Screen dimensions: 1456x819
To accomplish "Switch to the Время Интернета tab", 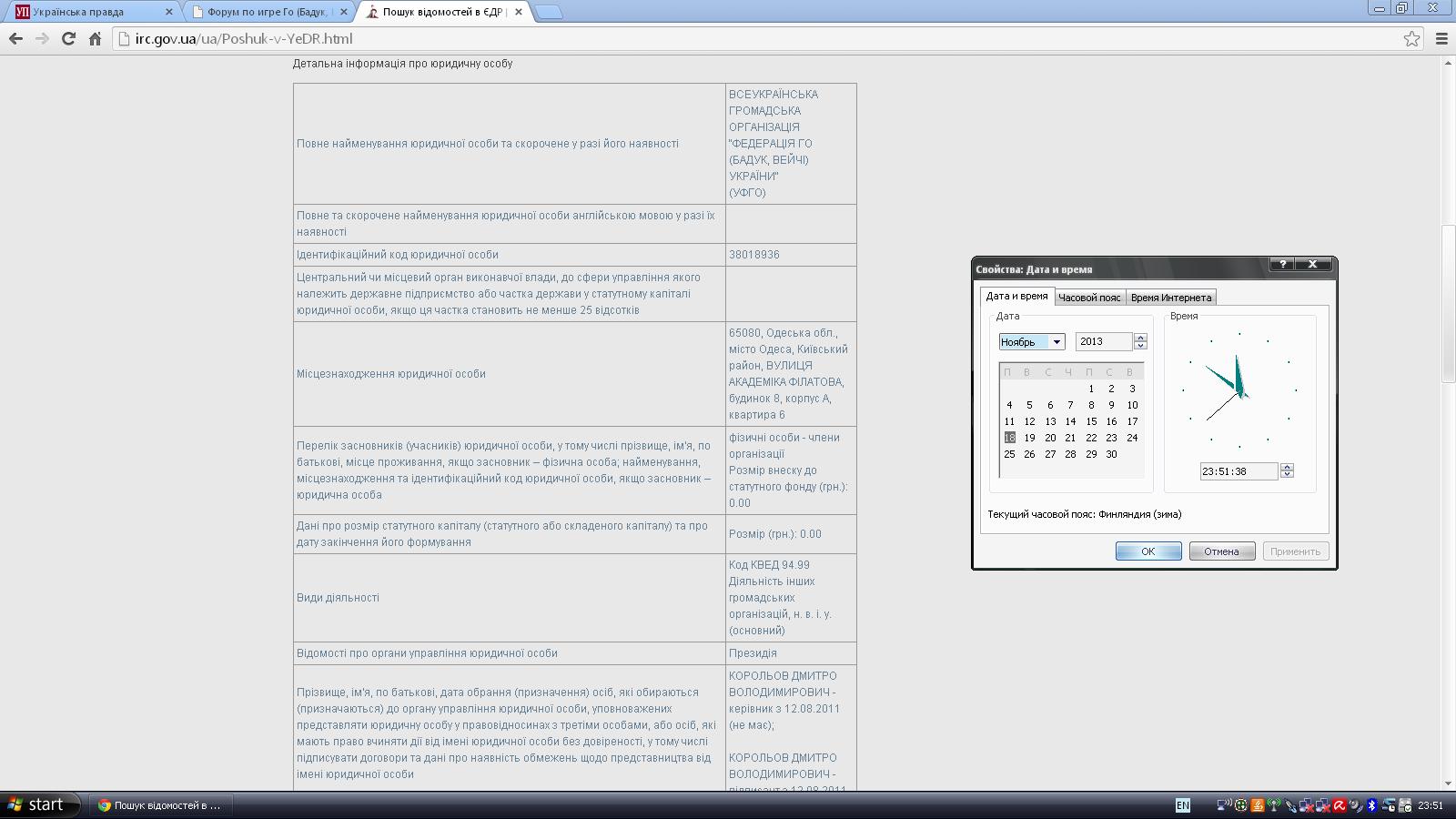I will 1170,298.
